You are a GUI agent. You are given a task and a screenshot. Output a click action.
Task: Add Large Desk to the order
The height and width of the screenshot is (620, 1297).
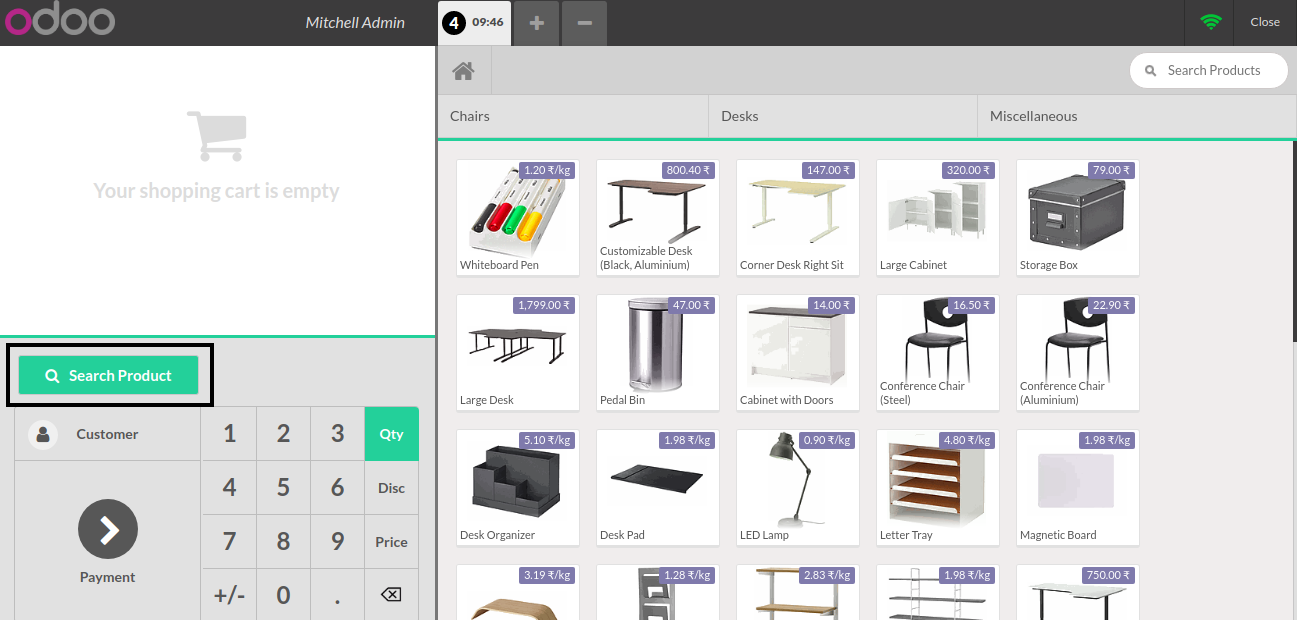518,352
